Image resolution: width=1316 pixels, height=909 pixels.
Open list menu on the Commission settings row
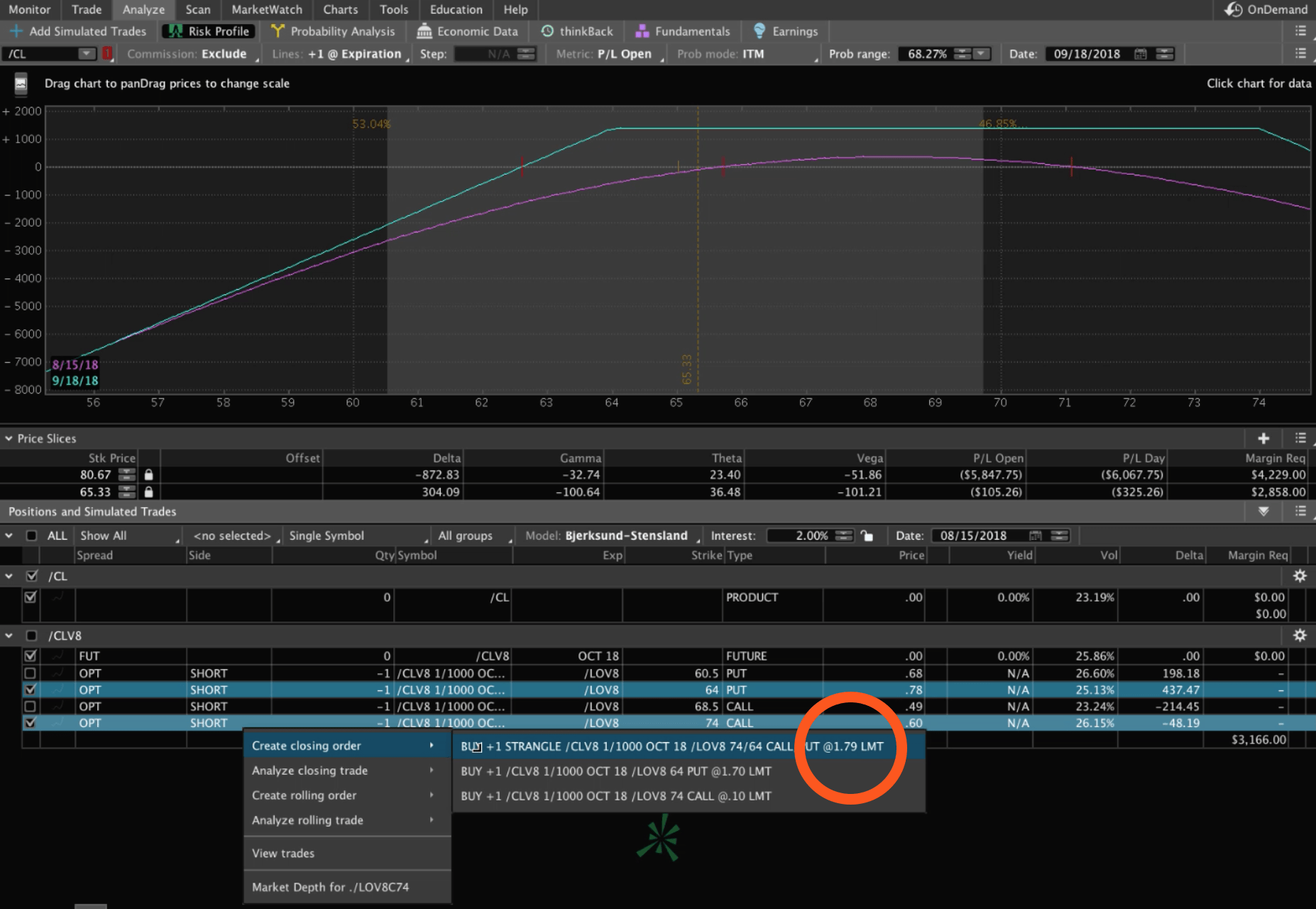pos(1300,54)
